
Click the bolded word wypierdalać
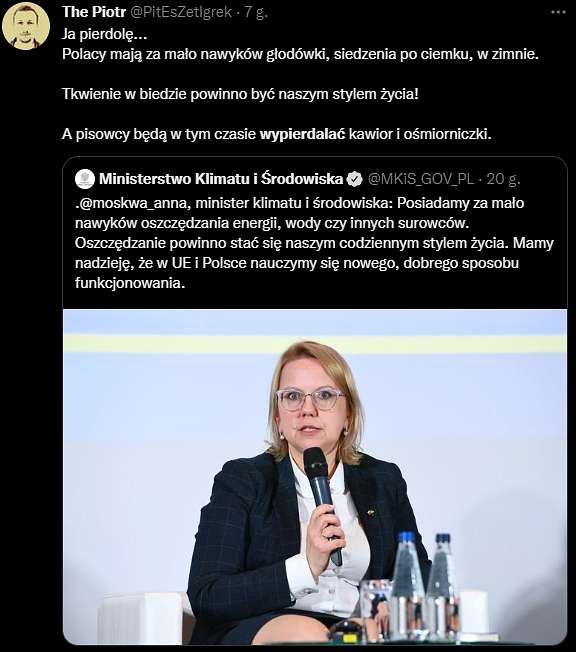pos(302,134)
